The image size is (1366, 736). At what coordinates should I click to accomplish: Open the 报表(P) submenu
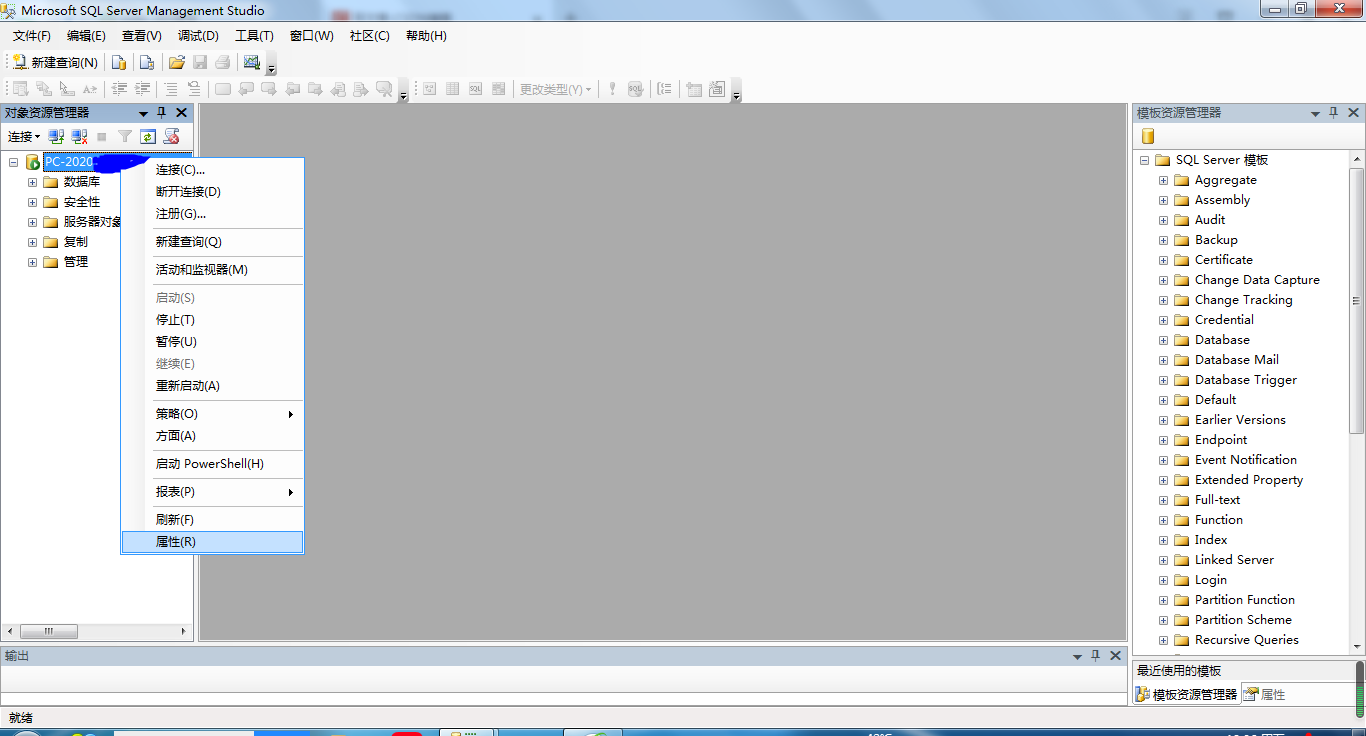[x=212, y=492]
